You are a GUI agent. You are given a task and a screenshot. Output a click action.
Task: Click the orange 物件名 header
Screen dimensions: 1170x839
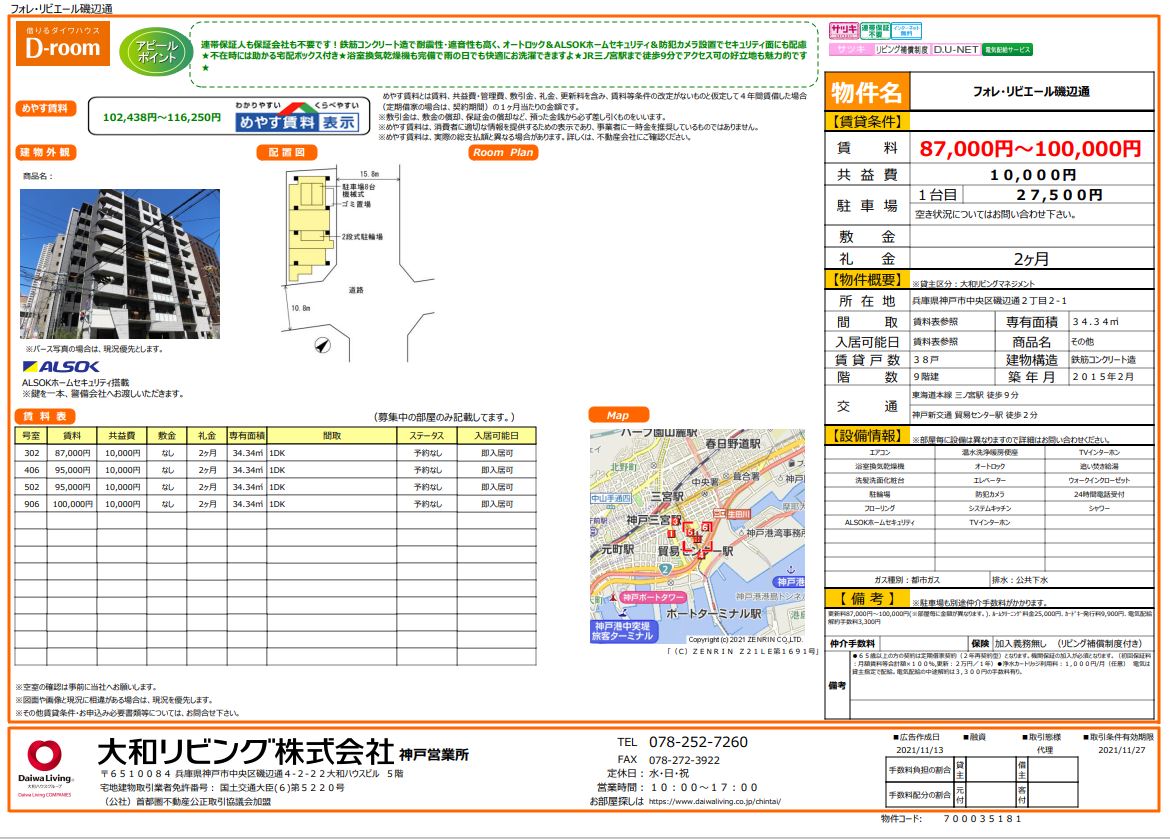(x=867, y=93)
